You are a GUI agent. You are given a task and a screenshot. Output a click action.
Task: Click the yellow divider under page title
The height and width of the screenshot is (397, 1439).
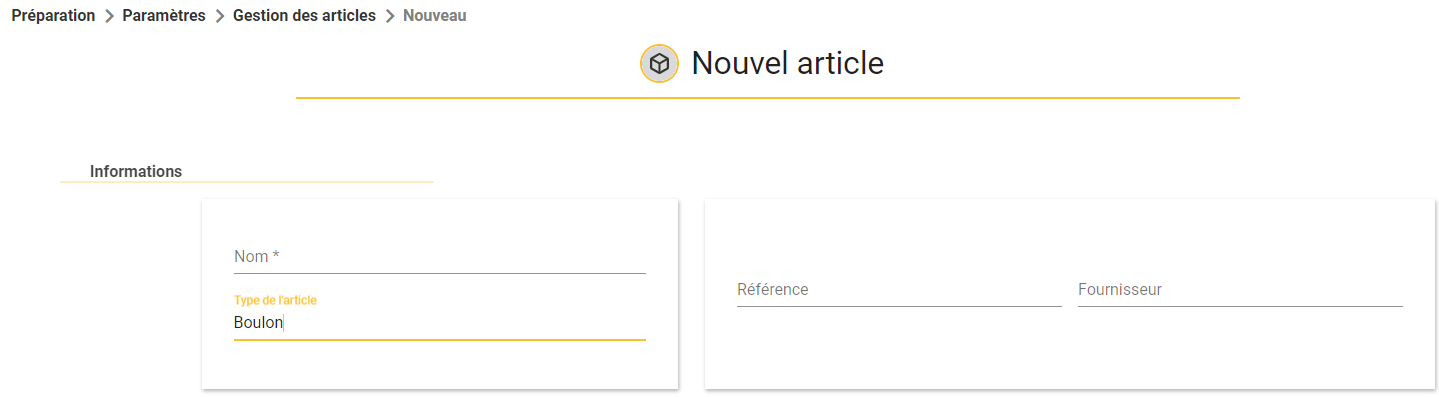coord(767,98)
